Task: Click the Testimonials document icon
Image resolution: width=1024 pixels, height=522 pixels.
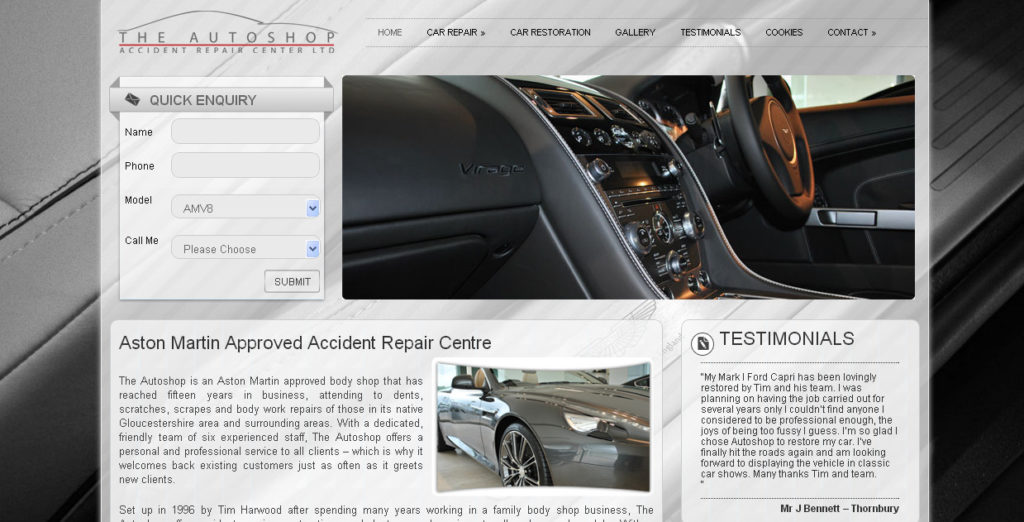Action: point(702,344)
